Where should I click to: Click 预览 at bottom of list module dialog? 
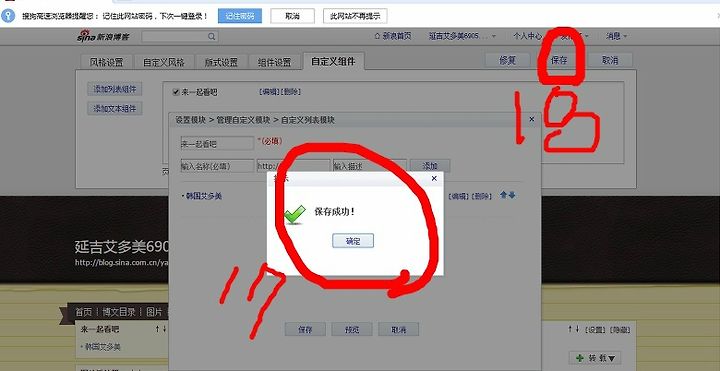click(352, 329)
